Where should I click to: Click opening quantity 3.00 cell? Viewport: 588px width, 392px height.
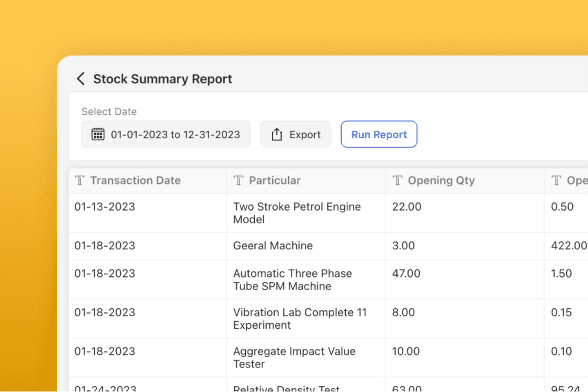click(465, 246)
